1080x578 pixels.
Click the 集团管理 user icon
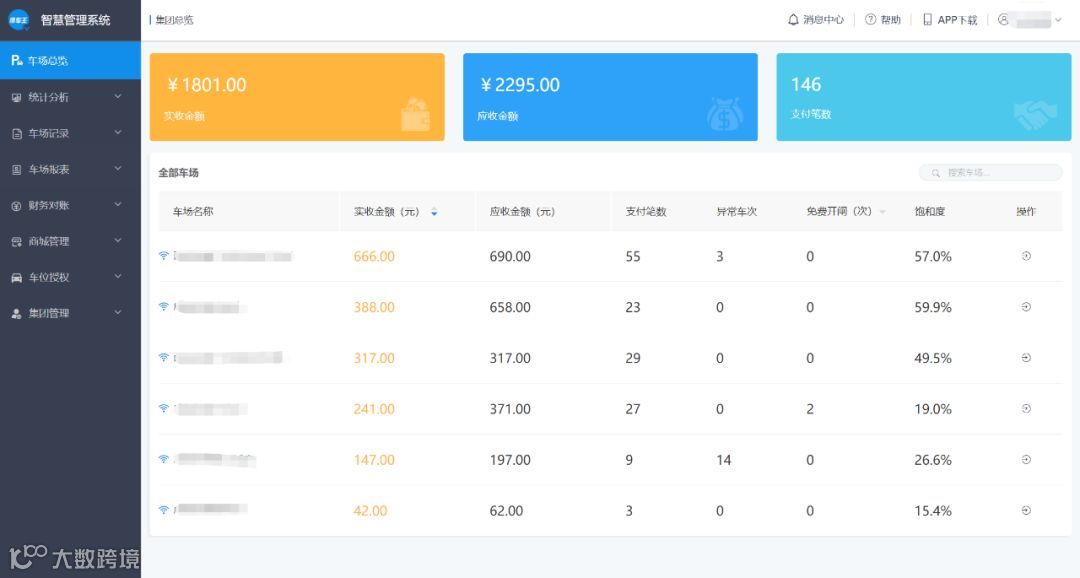[x=17, y=313]
